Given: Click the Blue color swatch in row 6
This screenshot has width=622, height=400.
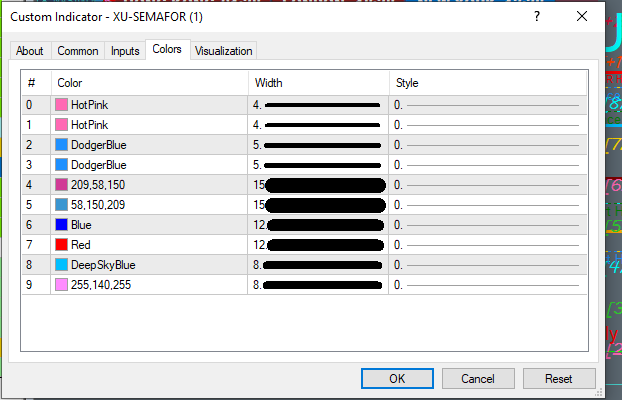Looking at the screenshot, I should pos(62,225).
